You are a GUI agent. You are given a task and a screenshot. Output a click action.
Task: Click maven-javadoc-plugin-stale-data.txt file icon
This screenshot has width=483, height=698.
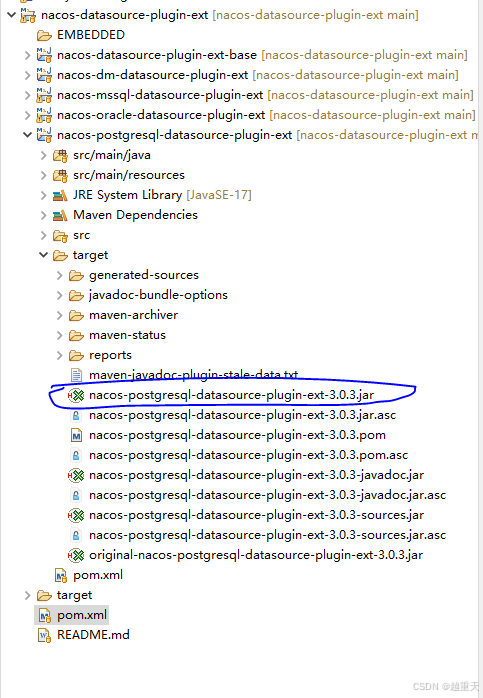(x=77, y=375)
